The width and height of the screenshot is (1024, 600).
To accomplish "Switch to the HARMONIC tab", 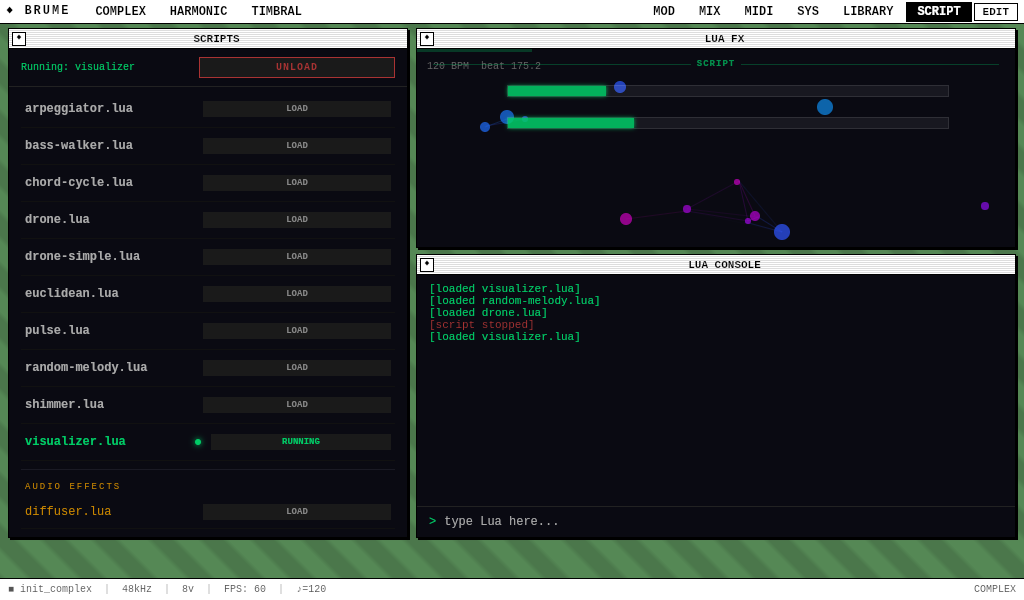I will point(198,11).
